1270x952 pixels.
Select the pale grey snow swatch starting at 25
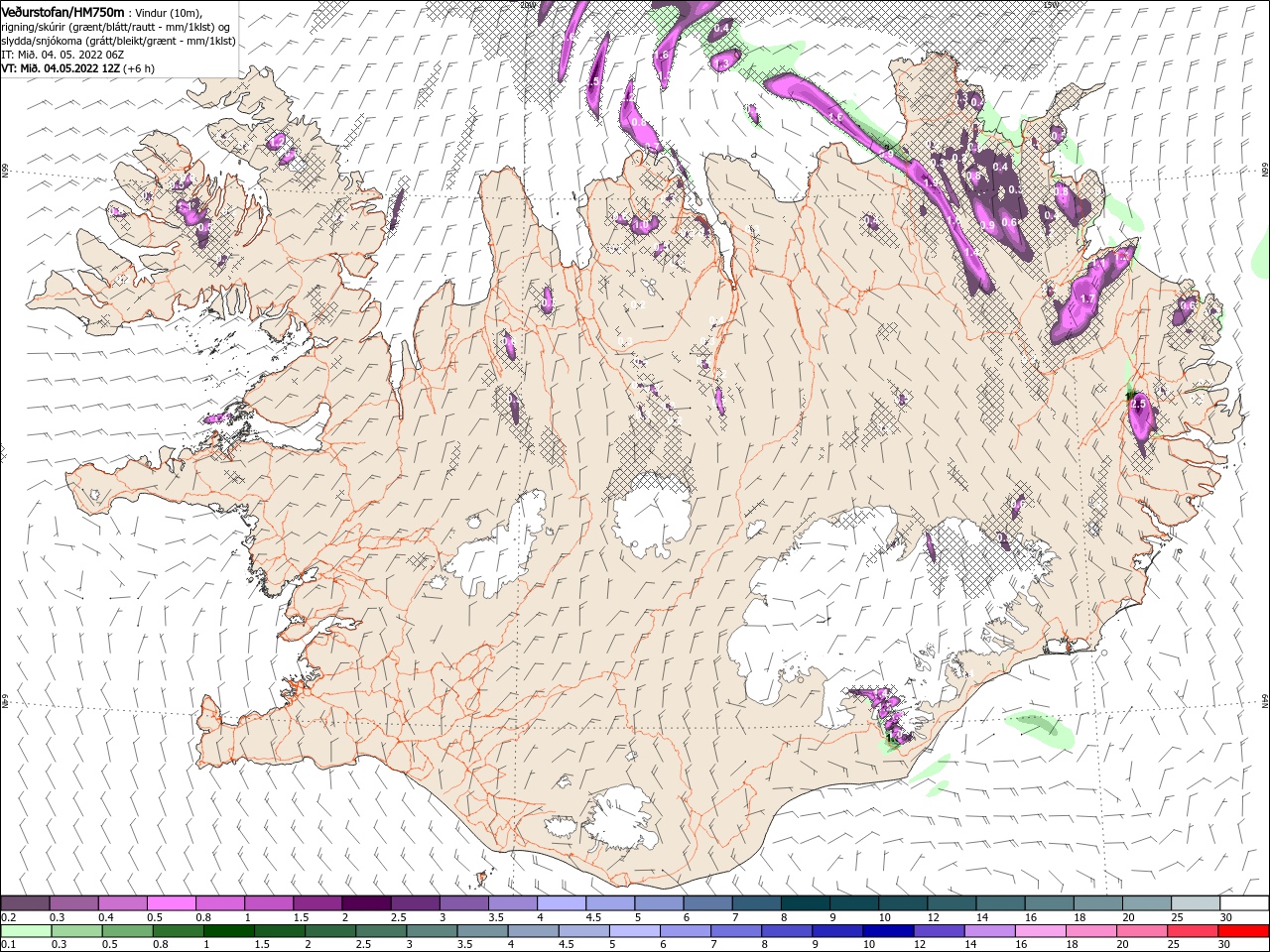(x=1194, y=903)
